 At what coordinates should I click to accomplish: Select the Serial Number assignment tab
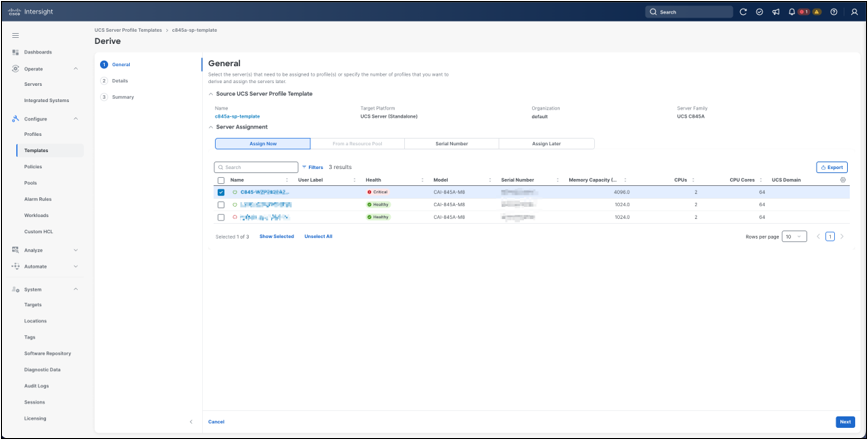(452, 144)
